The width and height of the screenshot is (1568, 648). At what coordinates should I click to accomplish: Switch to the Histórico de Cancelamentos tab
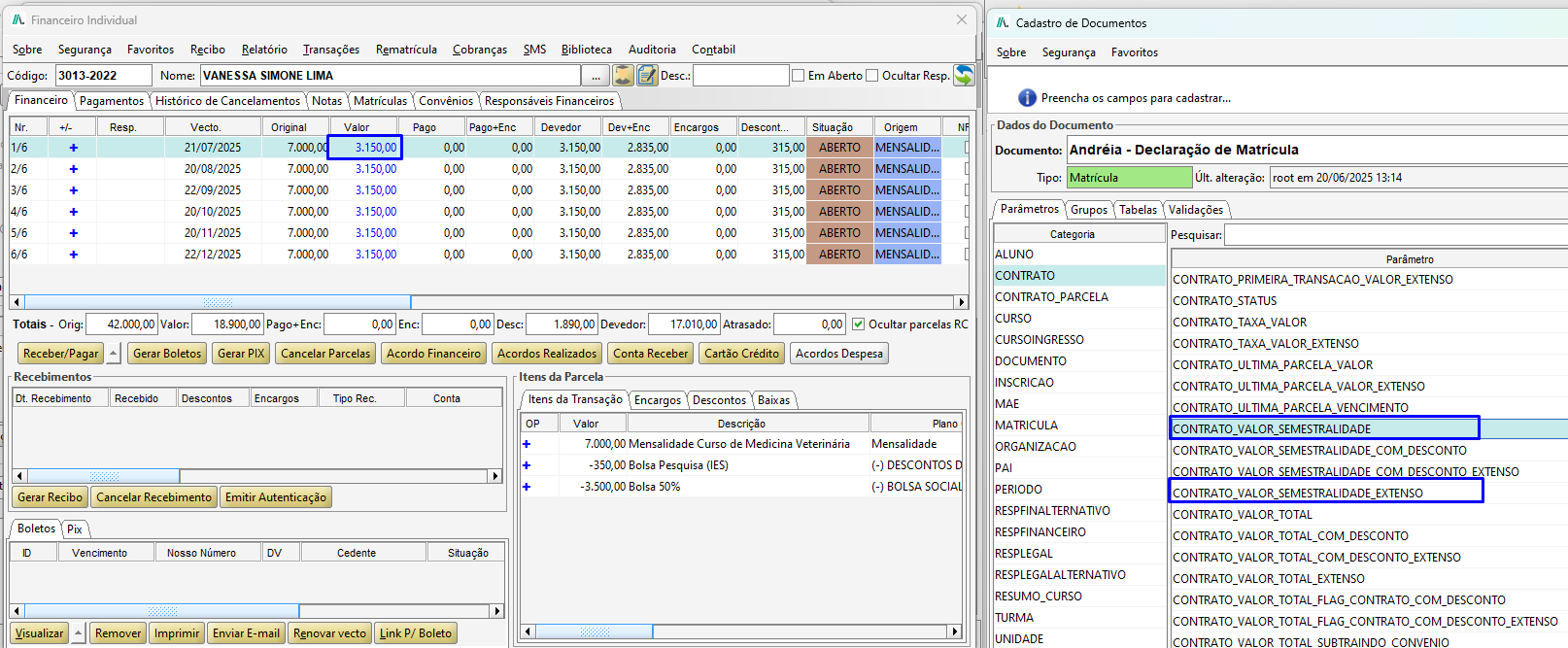(228, 101)
